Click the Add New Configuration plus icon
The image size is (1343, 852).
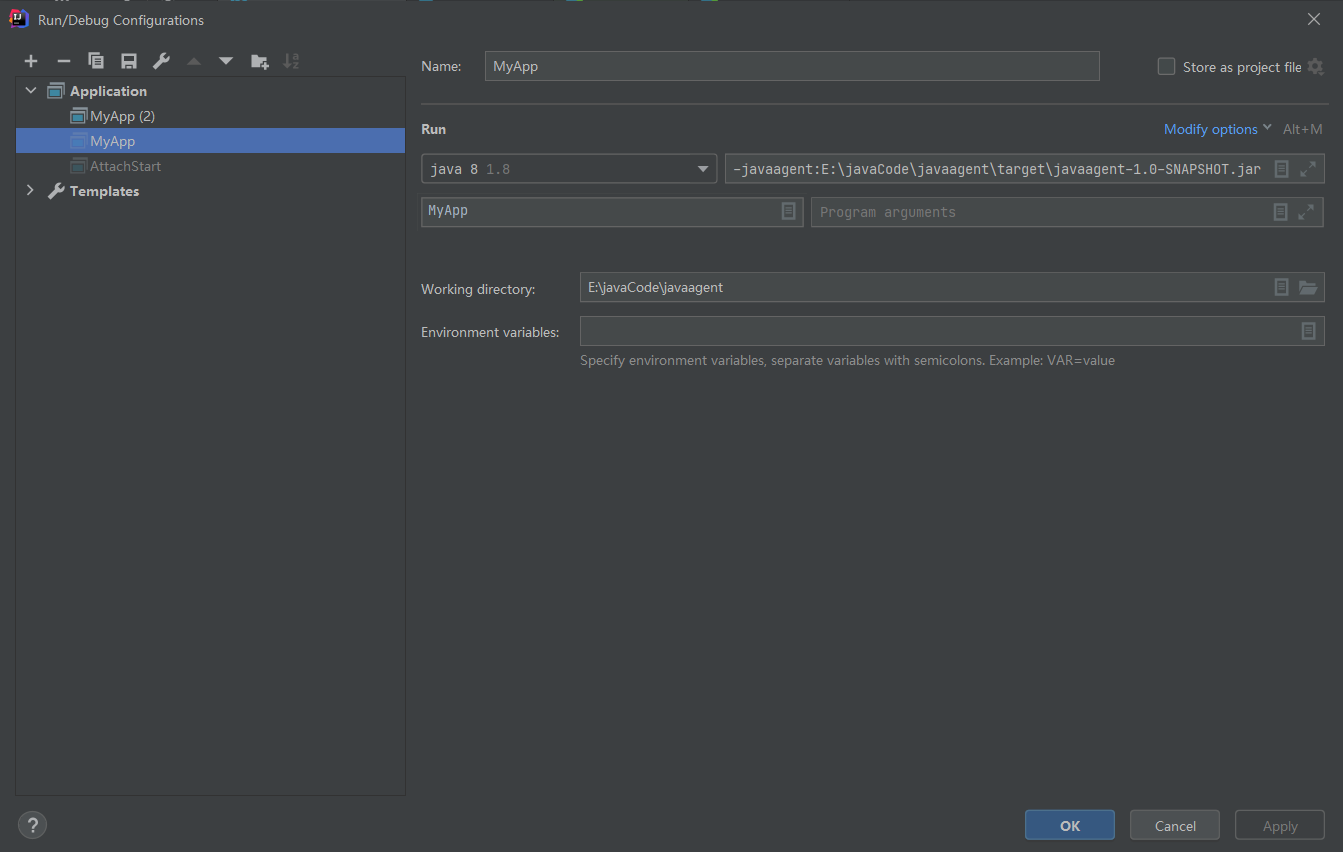pos(31,61)
